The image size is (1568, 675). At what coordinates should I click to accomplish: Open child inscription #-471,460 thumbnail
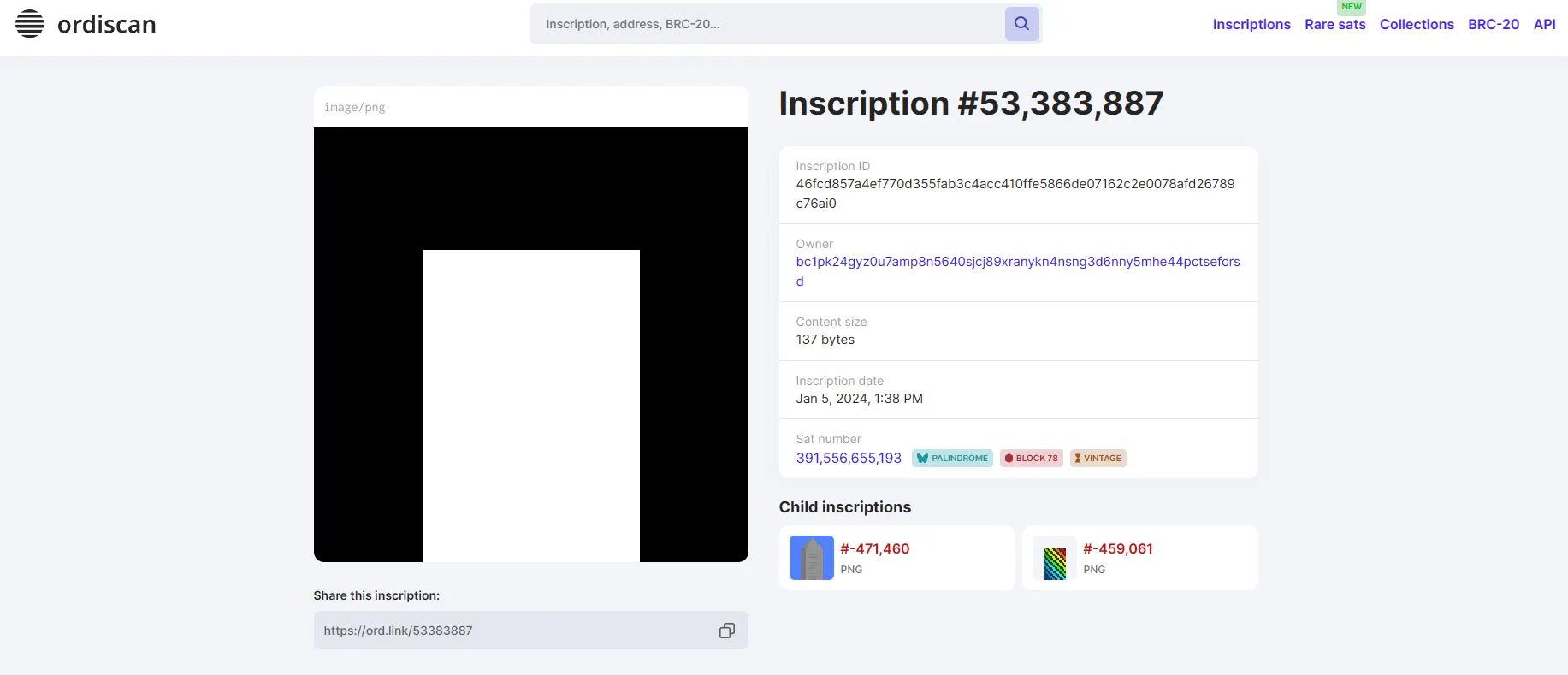coord(811,558)
